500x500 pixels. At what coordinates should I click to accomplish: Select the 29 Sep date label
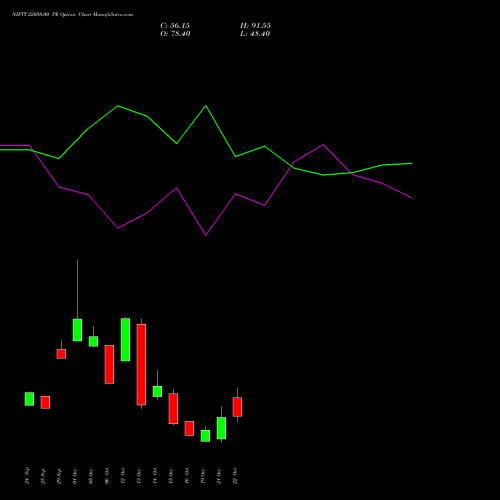[x=59, y=476]
